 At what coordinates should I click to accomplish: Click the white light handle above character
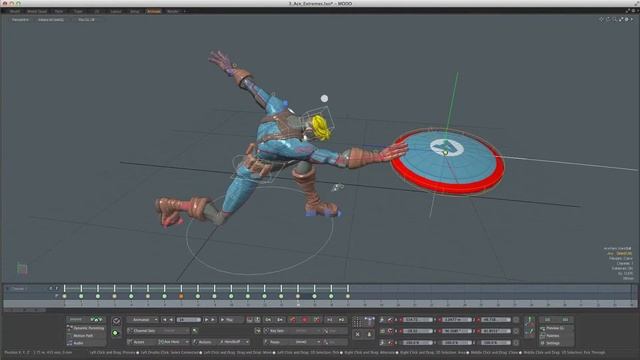[x=324, y=98]
